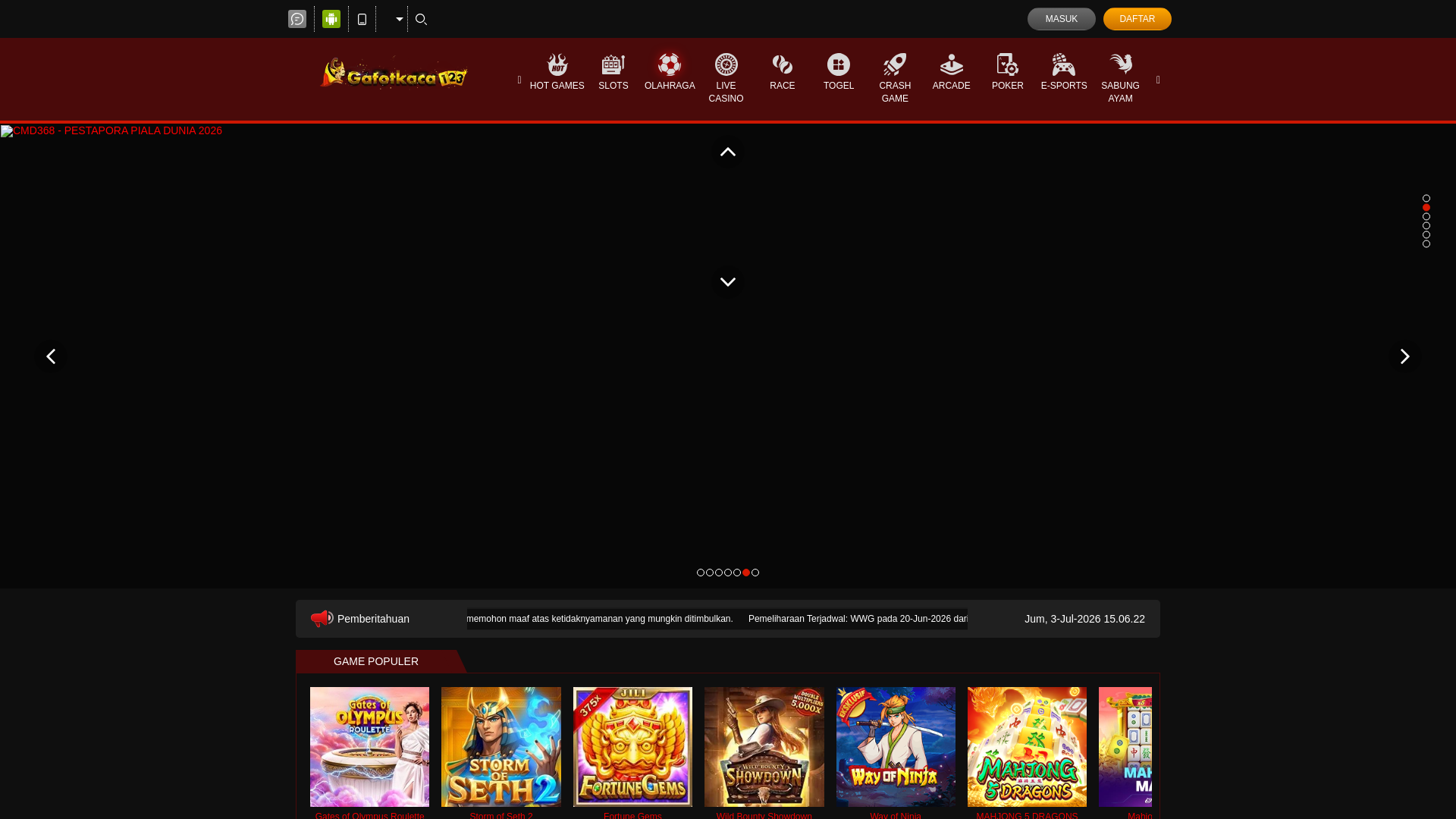Open the CRASH GAME category
Image resolution: width=1456 pixels, height=819 pixels.
tap(895, 79)
